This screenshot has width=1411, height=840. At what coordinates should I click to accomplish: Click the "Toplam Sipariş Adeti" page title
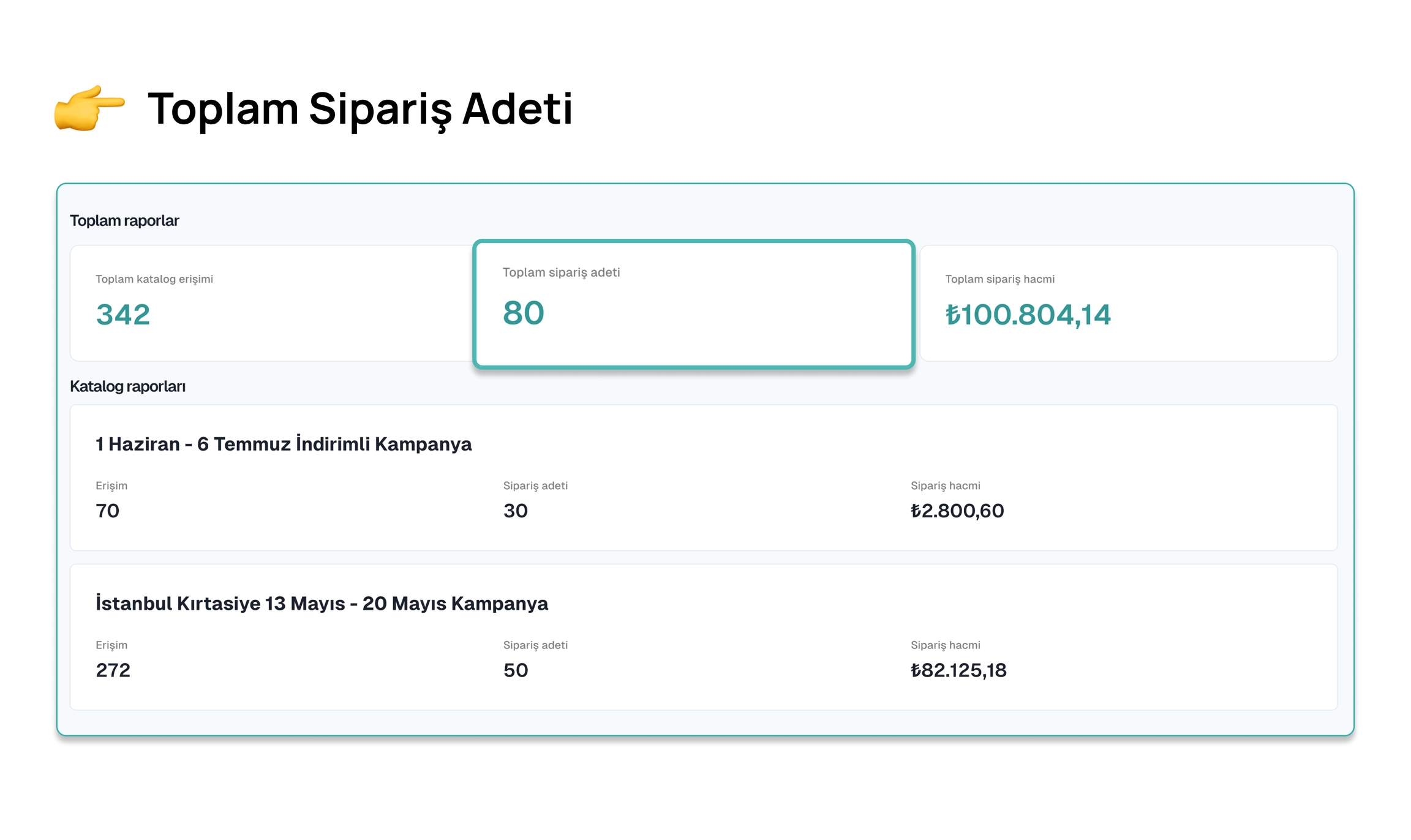[359, 109]
